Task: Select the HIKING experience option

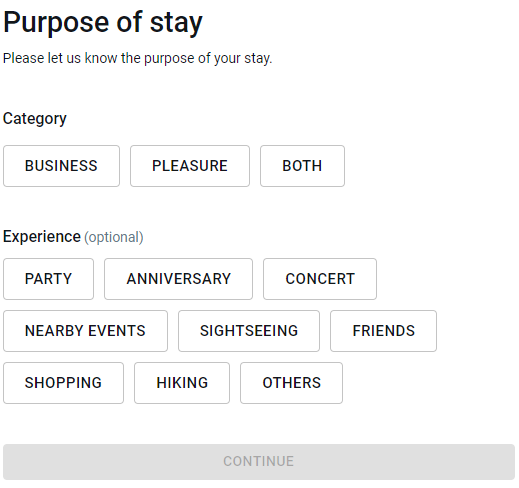Action: pyautogui.click(x=182, y=383)
